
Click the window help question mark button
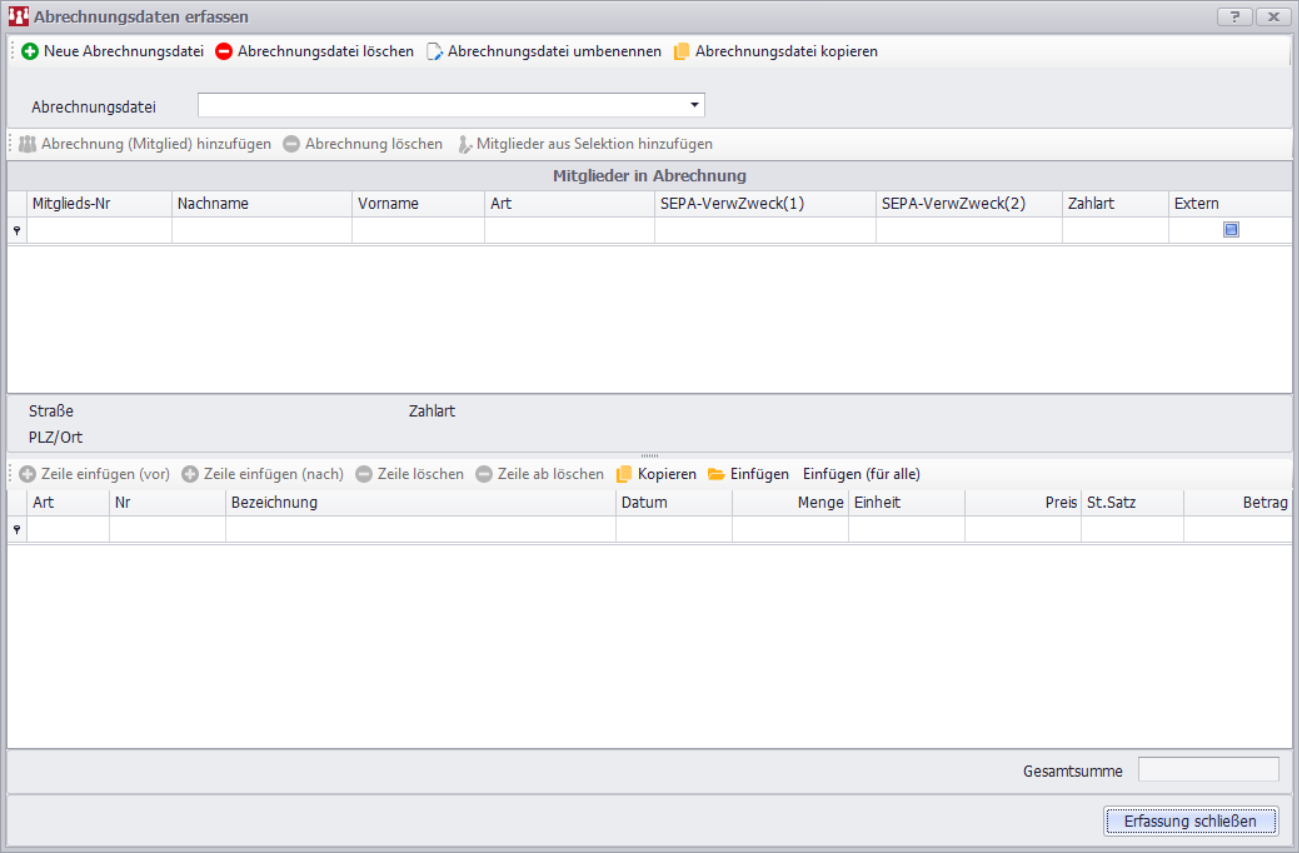1235,17
